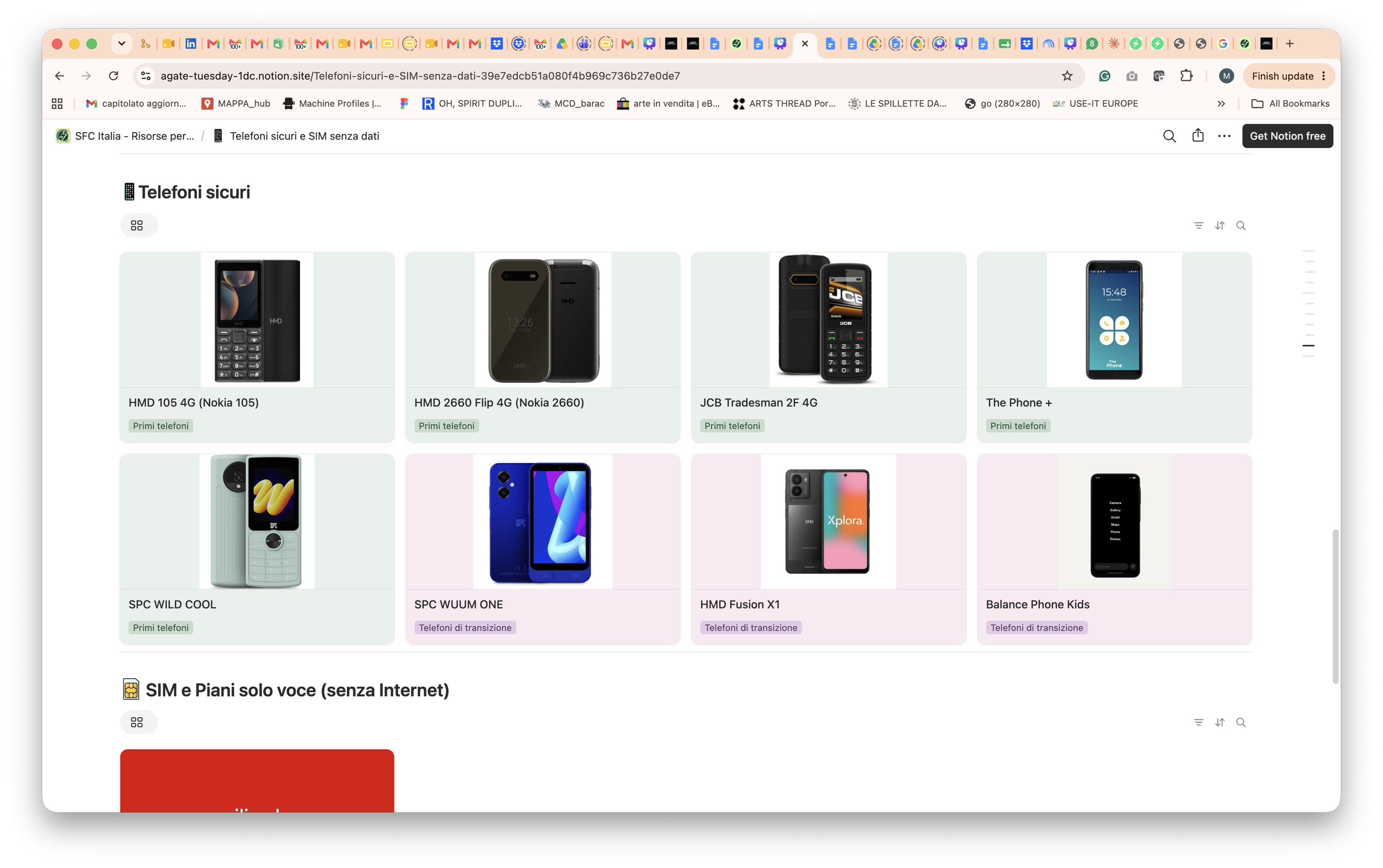Open the OH, SPIRIT DUPLI... bookmark
Screen dimensions: 1383x868
(x=472, y=103)
